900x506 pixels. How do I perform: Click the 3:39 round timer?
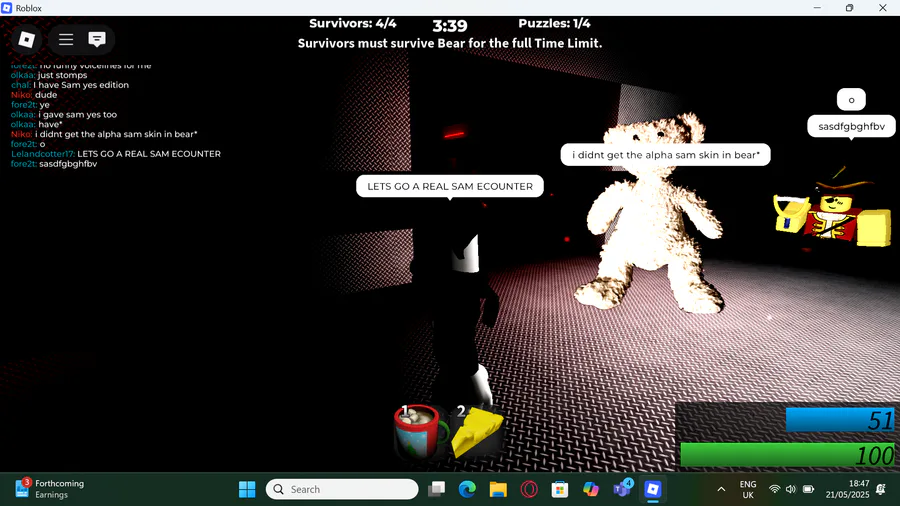pos(450,26)
